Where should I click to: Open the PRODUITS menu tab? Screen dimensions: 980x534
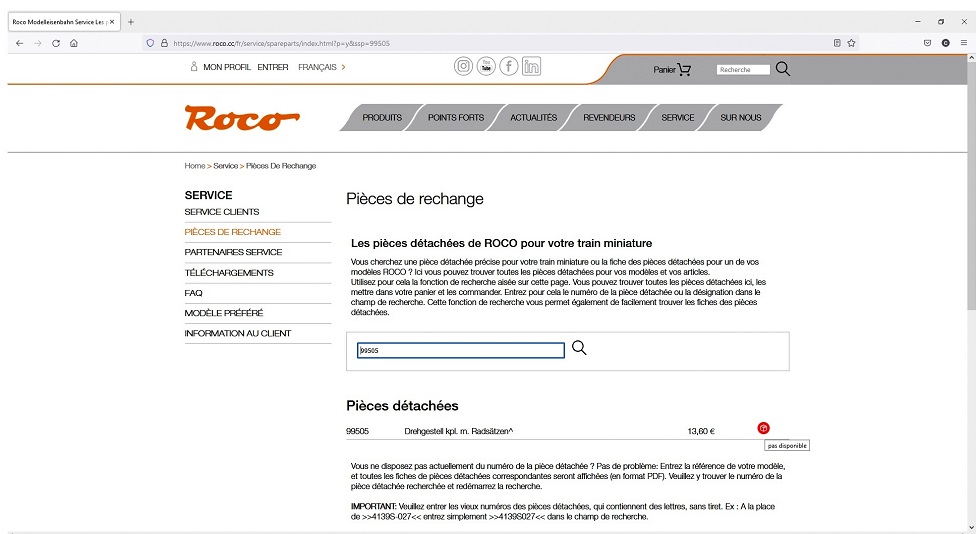[x=381, y=118]
